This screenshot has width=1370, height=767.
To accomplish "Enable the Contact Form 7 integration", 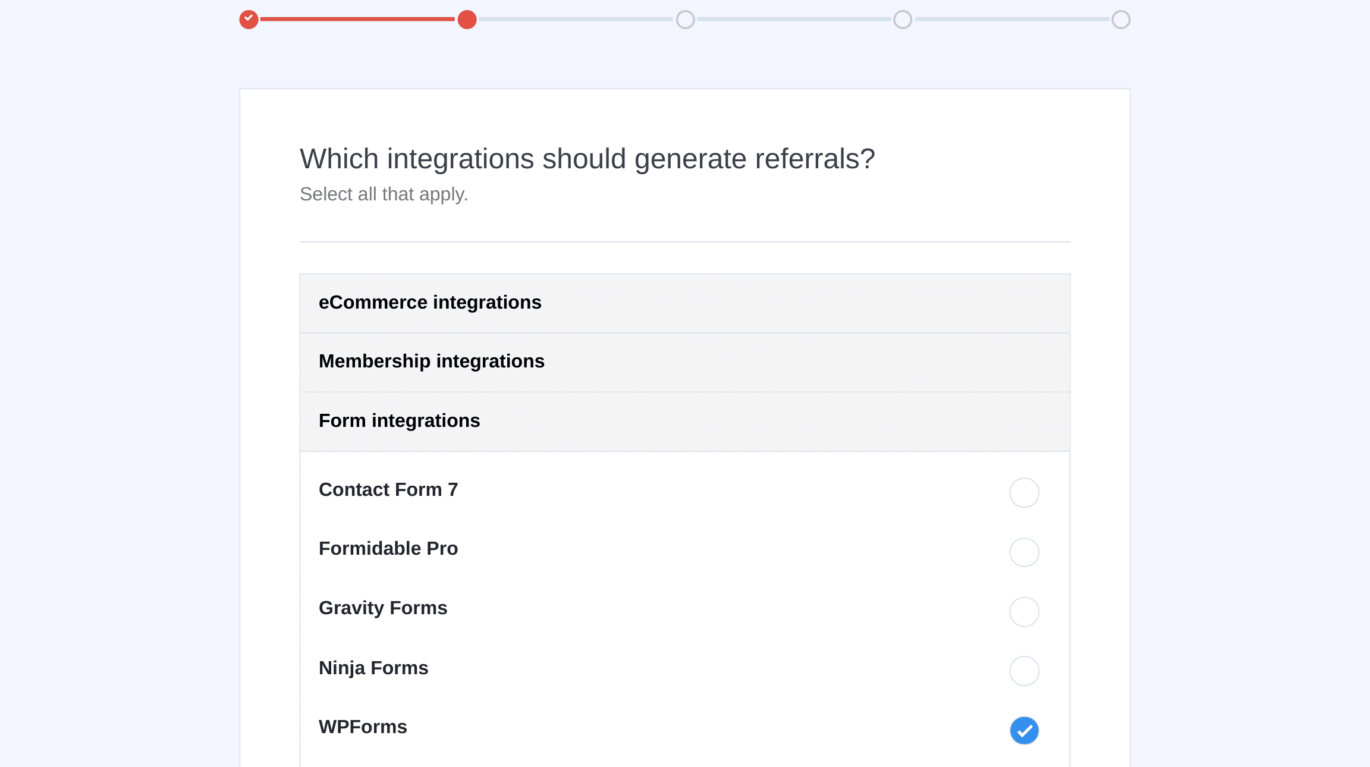I will coord(1024,492).
